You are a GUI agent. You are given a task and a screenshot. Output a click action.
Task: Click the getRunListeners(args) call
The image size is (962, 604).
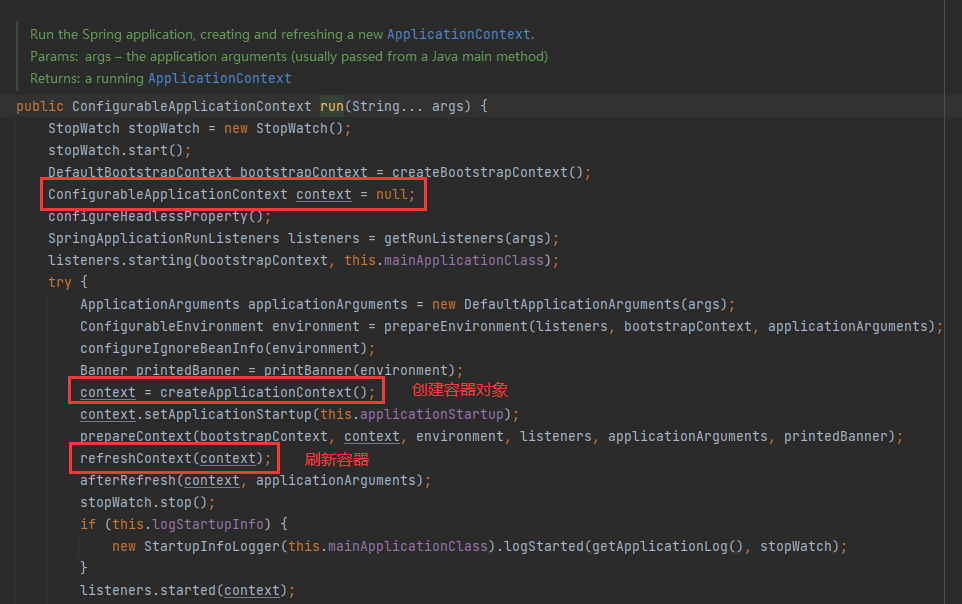tap(468, 238)
